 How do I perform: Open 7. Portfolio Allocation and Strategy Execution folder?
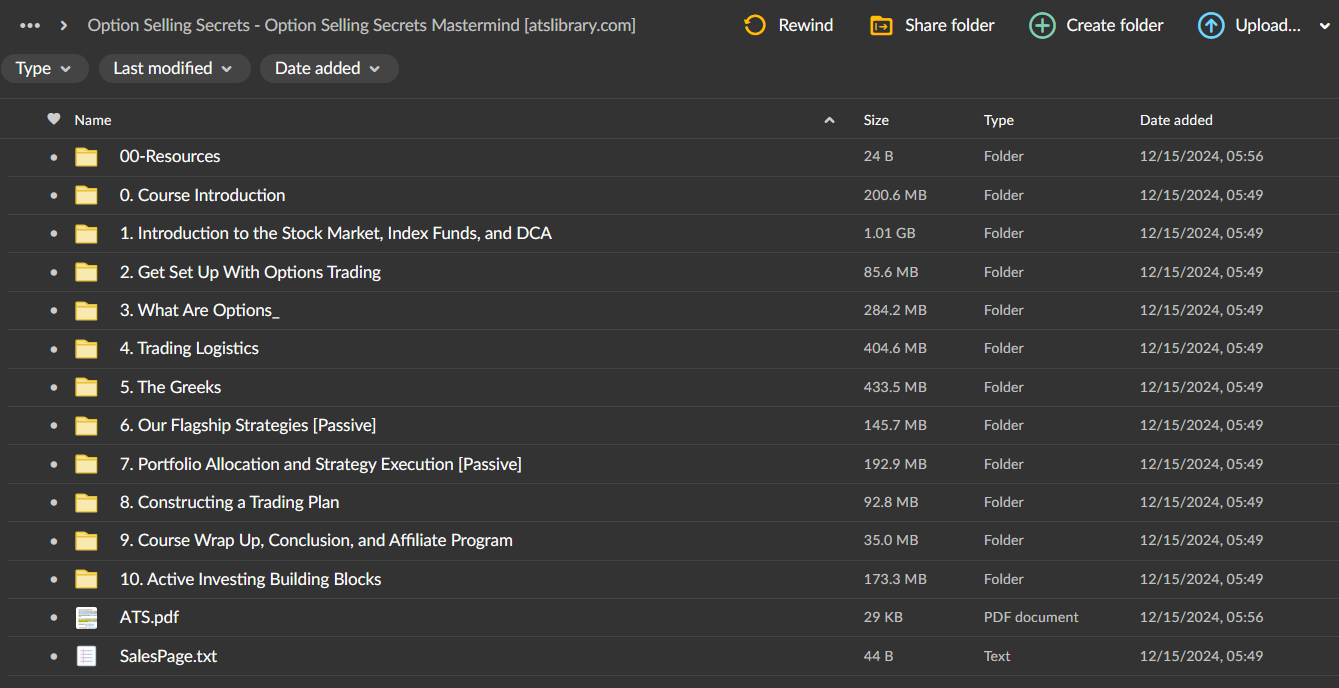pyautogui.click(x=321, y=464)
